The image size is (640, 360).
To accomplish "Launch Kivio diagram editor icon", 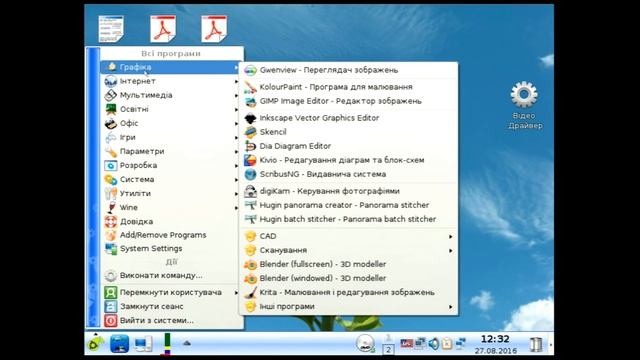I will (250, 160).
